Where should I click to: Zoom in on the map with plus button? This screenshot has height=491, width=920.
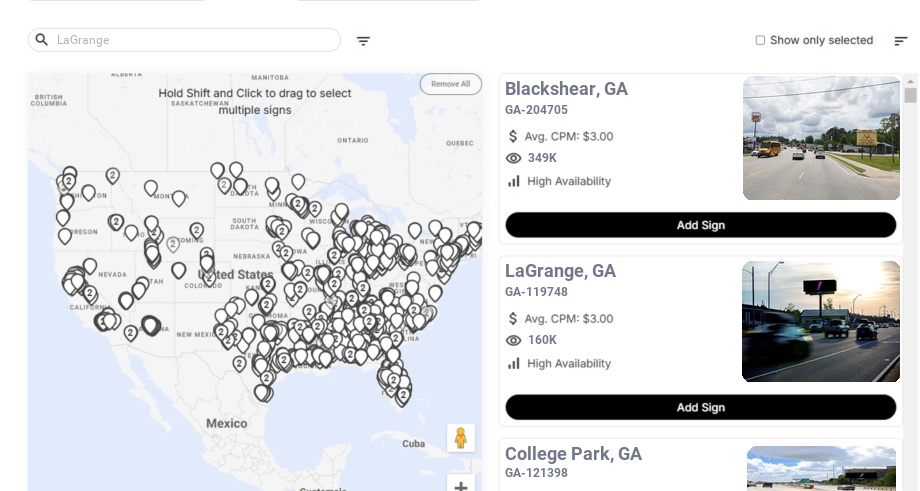461,486
